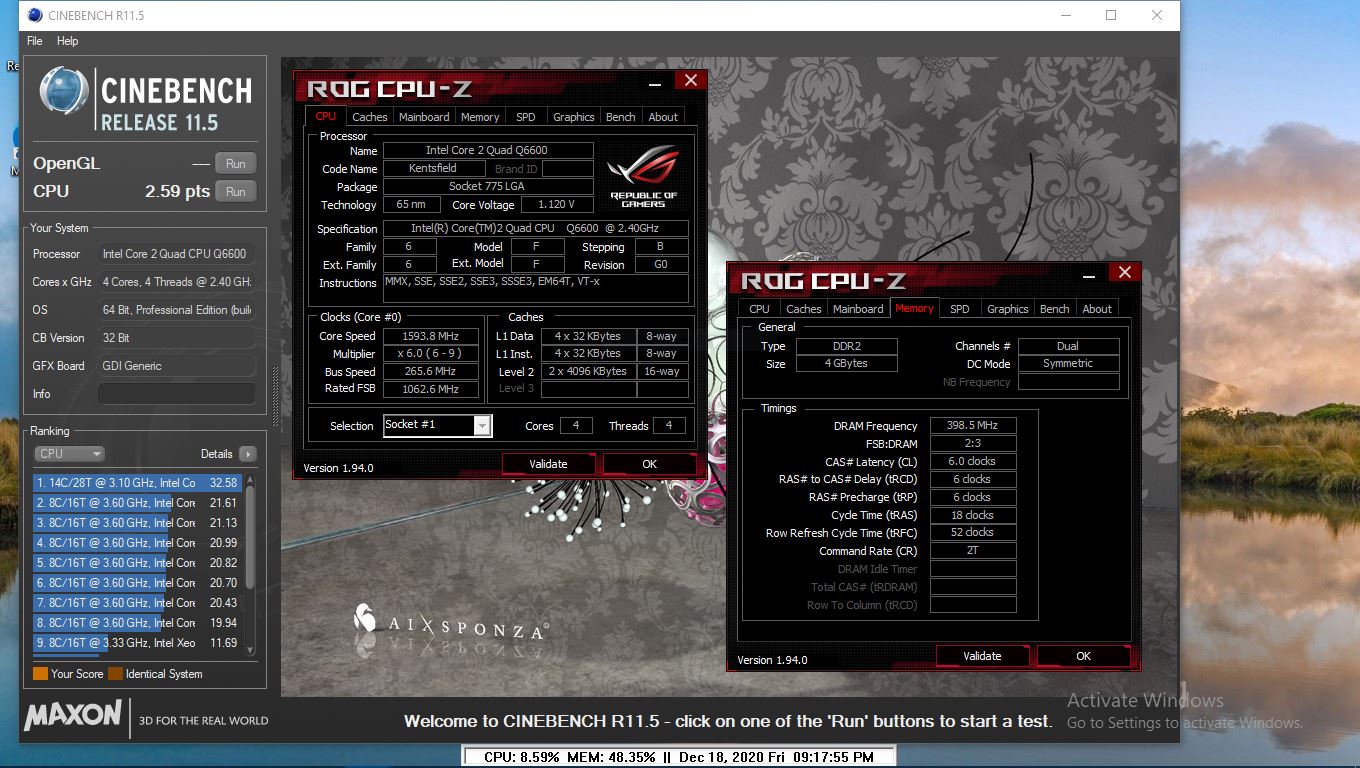The image size is (1360, 768).
Task: Open About tab in Memory CPU-Z window
Action: (1097, 309)
